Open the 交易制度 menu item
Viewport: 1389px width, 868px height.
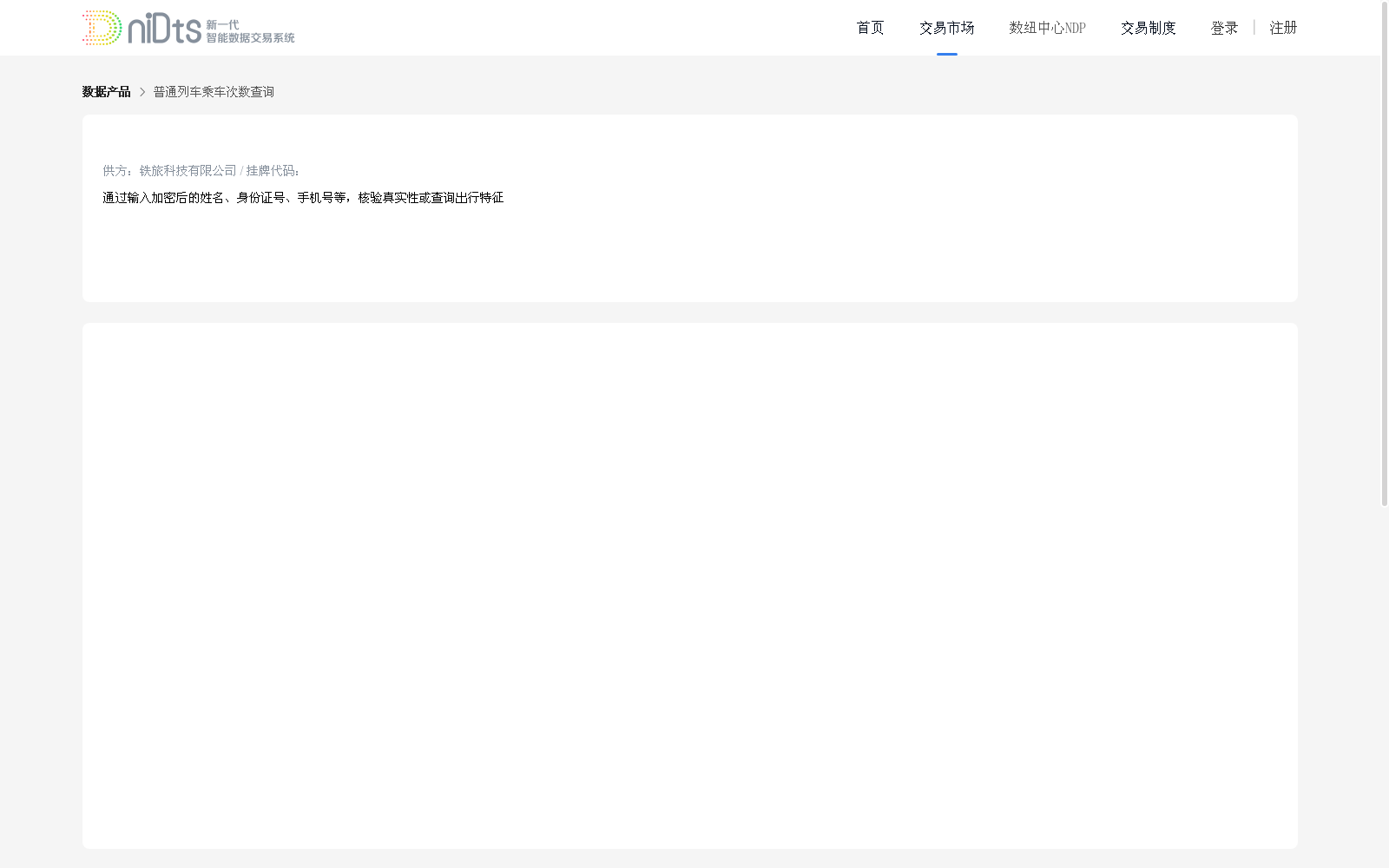(x=1148, y=28)
